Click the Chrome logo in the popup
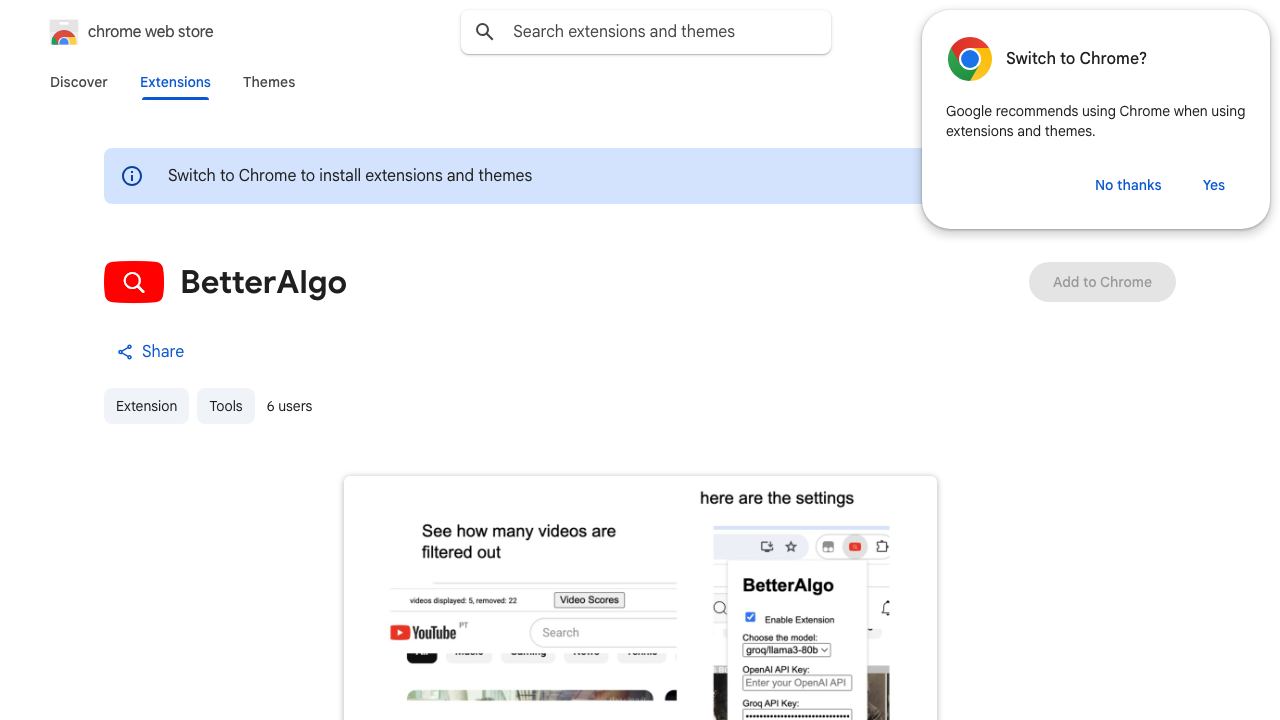The height and width of the screenshot is (720, 1280). 970,59
